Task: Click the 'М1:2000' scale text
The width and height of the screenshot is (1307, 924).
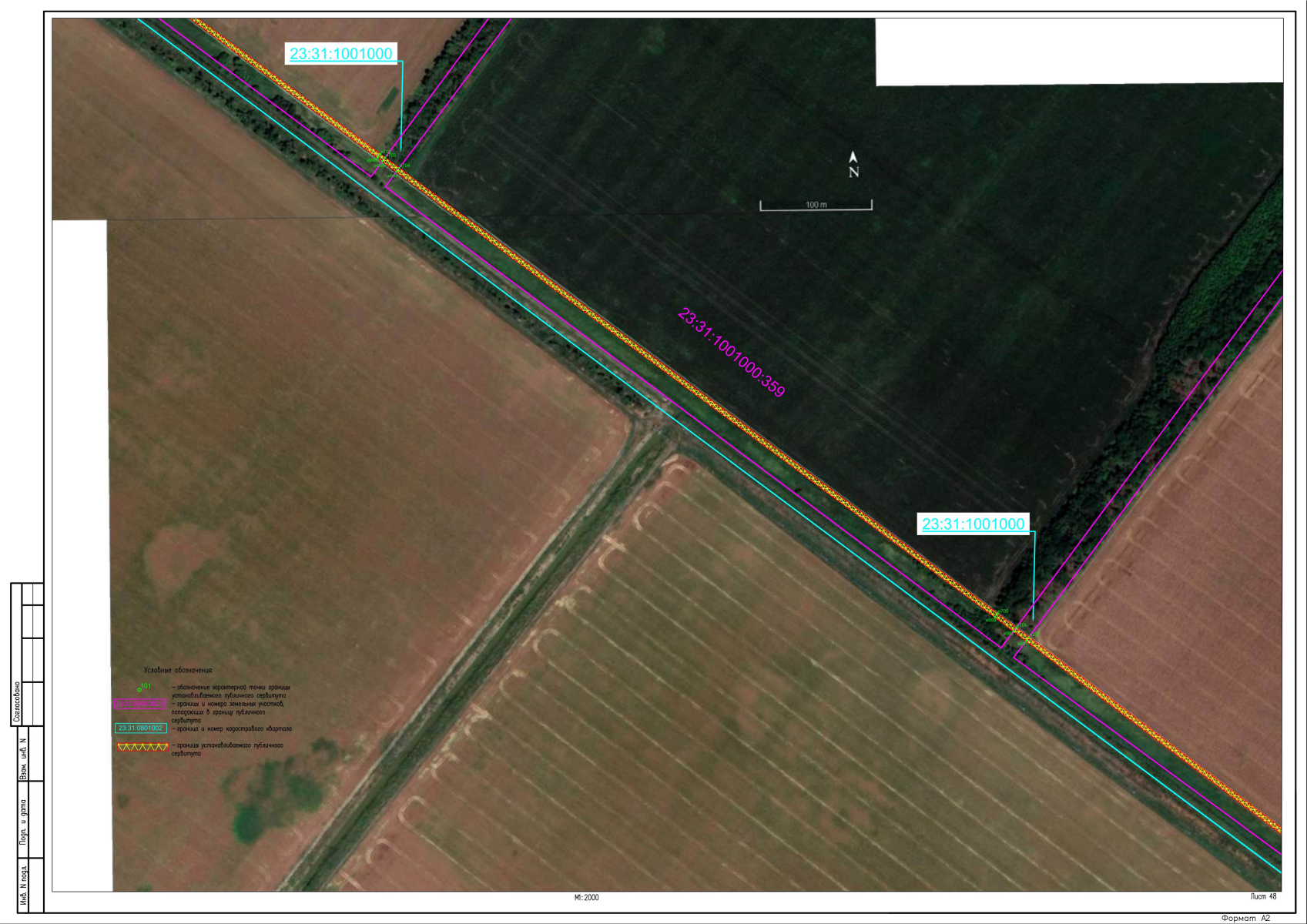Action: pos(586,898)
